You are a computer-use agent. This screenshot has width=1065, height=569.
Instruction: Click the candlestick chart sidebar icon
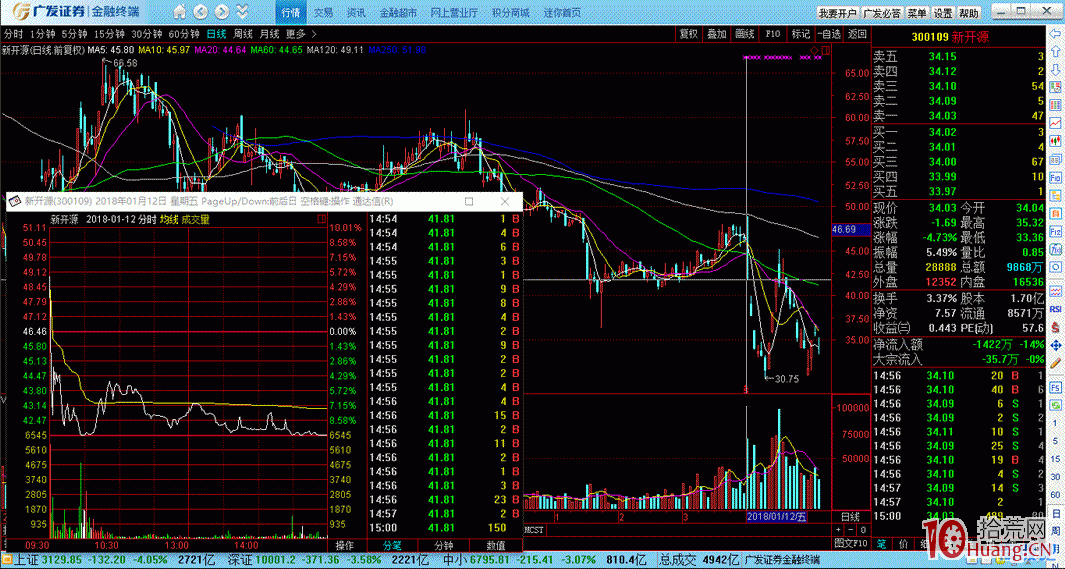coord(1056,140)
